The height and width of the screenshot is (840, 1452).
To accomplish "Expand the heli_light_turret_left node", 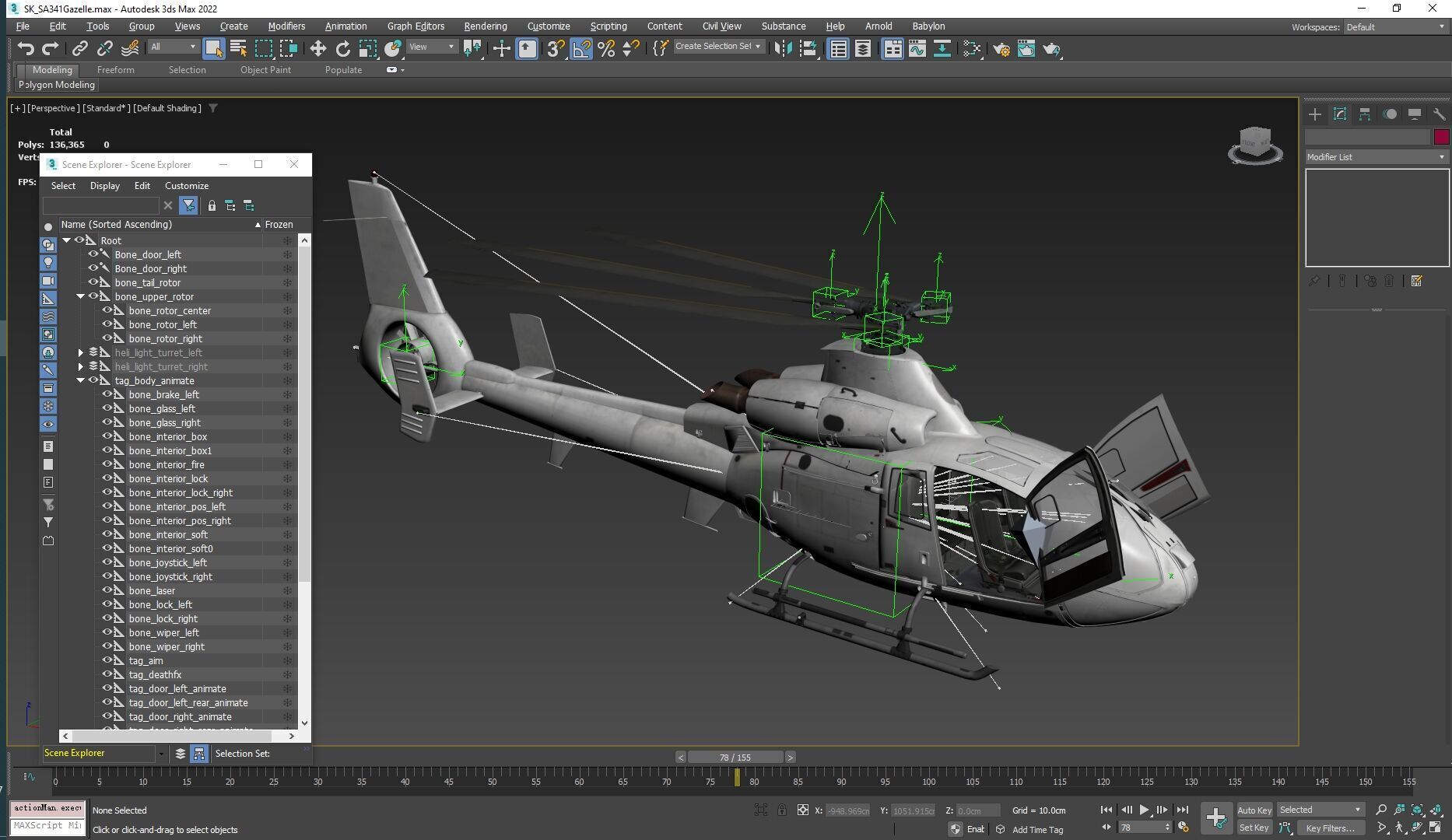I will (81, 352).
